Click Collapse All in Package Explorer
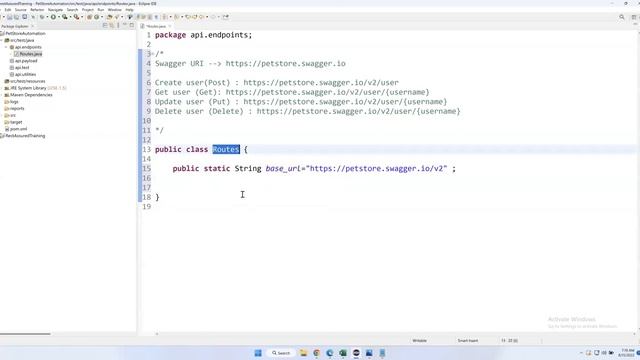The width and height of the screenshot is (640, 360). 105,25
